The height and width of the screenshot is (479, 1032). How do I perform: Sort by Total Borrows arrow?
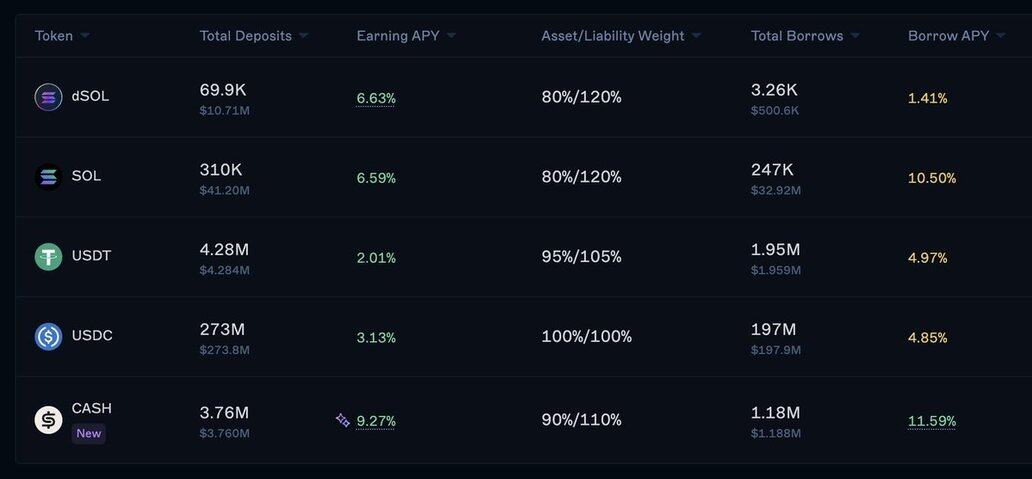pyautogui.click(x=855, y=36)
